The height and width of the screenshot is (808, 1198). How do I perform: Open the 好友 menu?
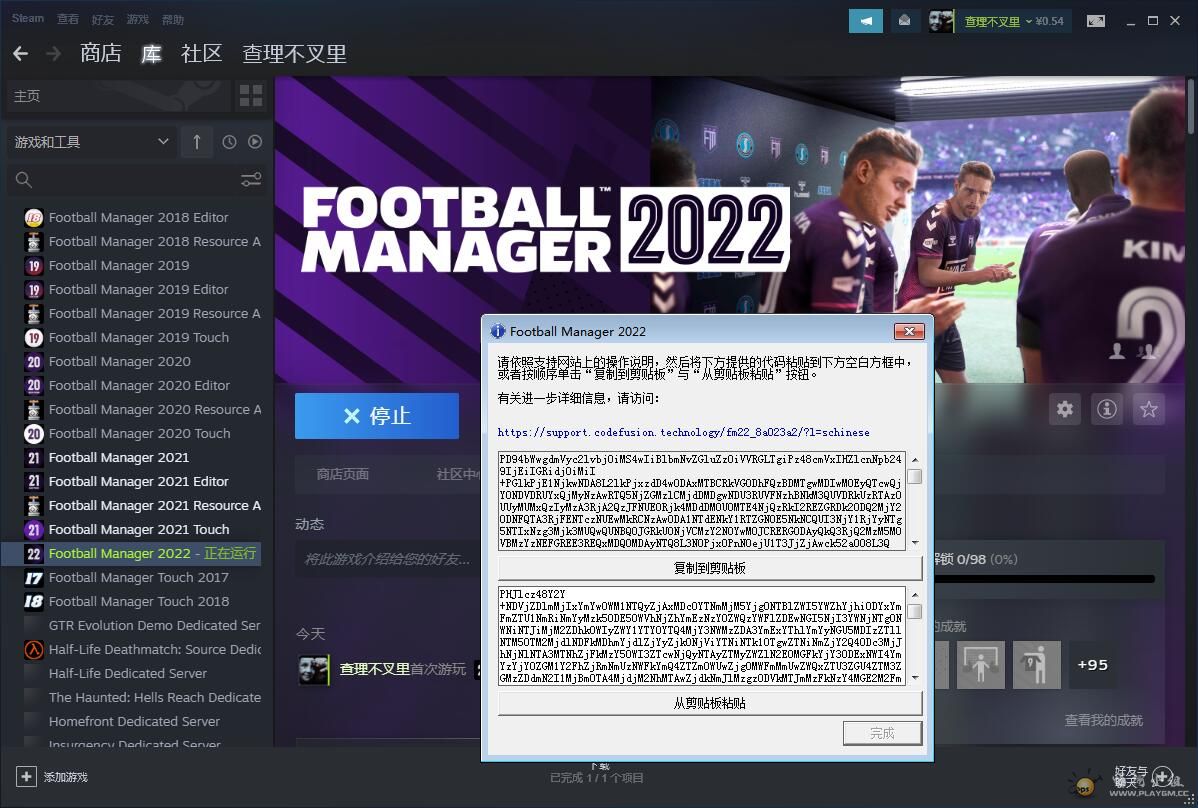[x=102, y=19]
